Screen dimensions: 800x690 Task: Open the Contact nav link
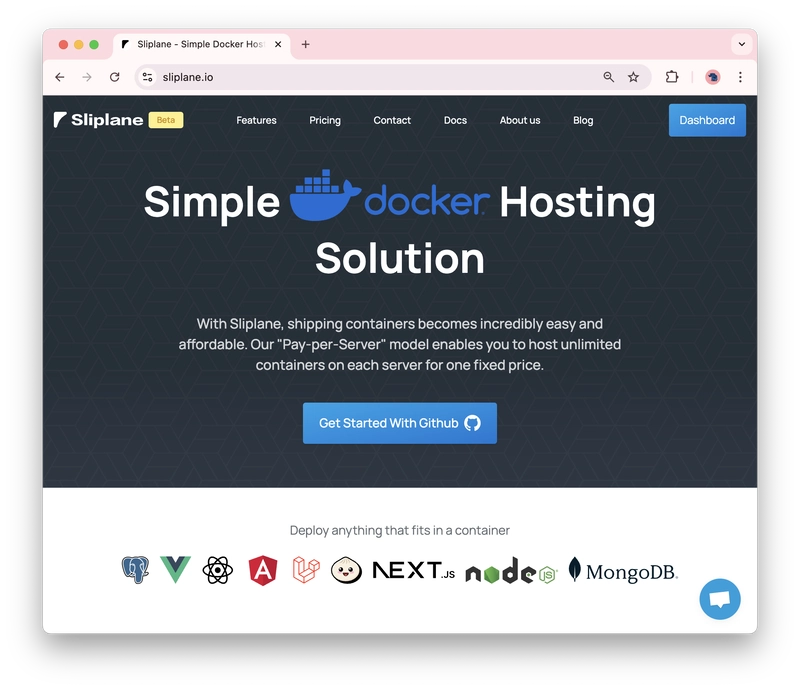[x=392, y=120]
